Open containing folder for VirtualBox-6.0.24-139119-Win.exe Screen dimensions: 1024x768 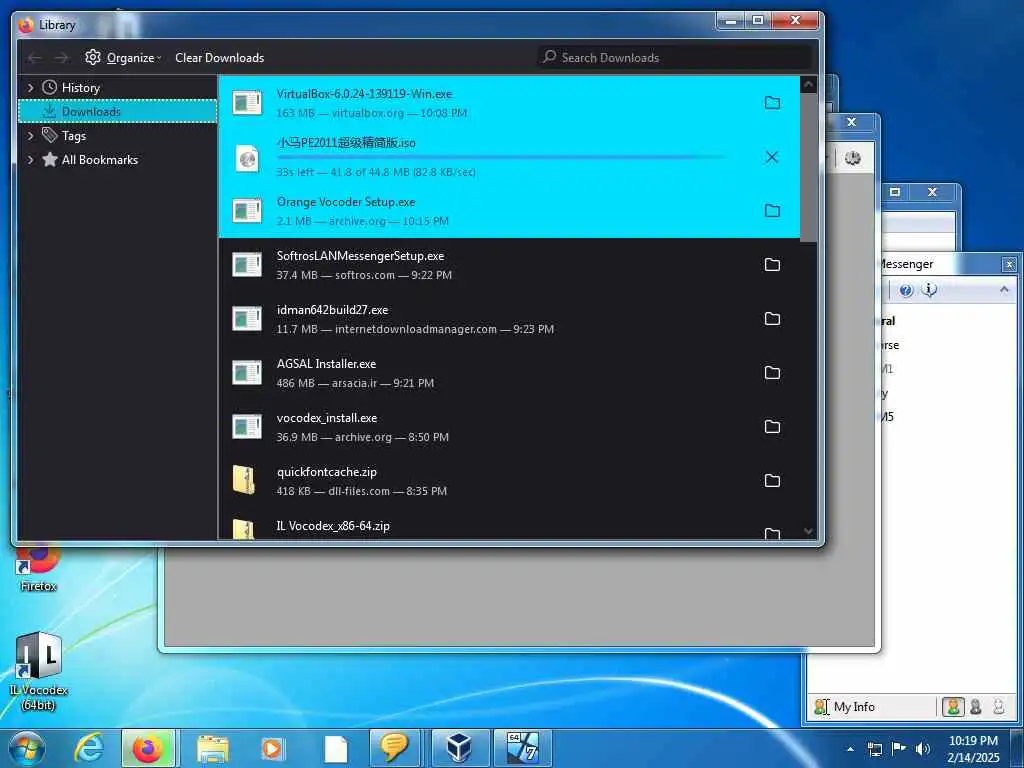tap(772, 103)
